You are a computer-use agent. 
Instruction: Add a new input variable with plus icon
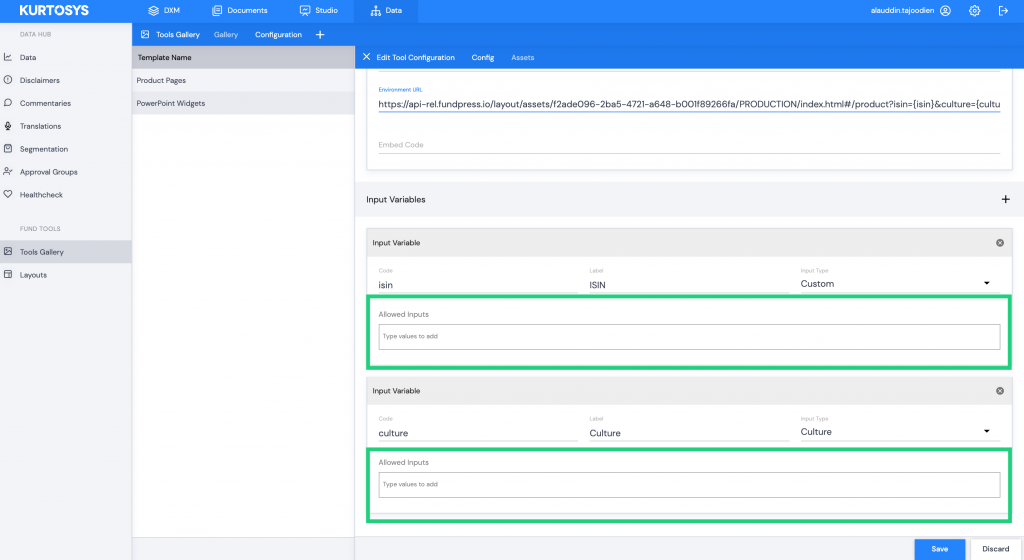click(x=1005, y=200)
